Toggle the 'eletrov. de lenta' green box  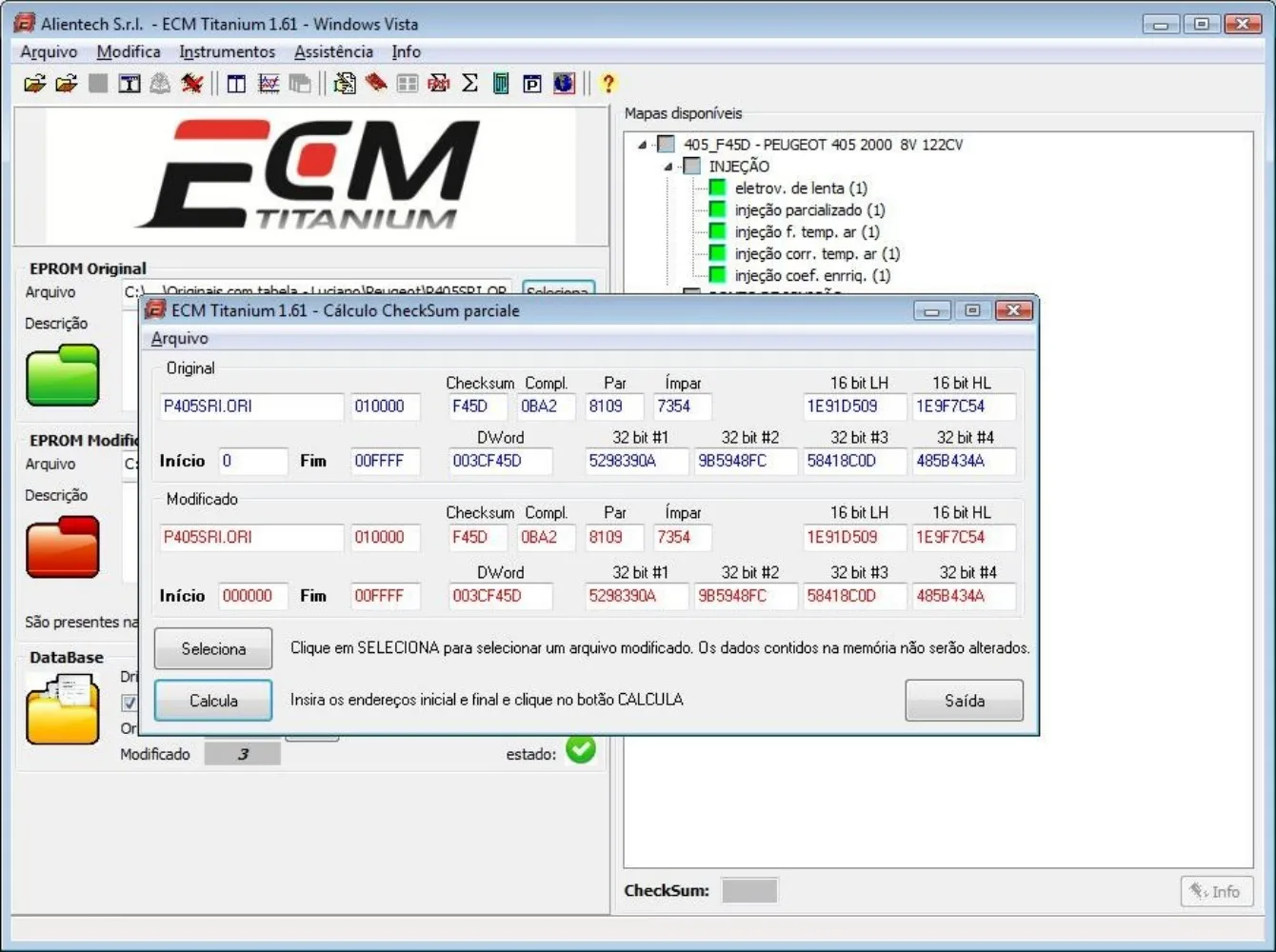tap(717, 188)
